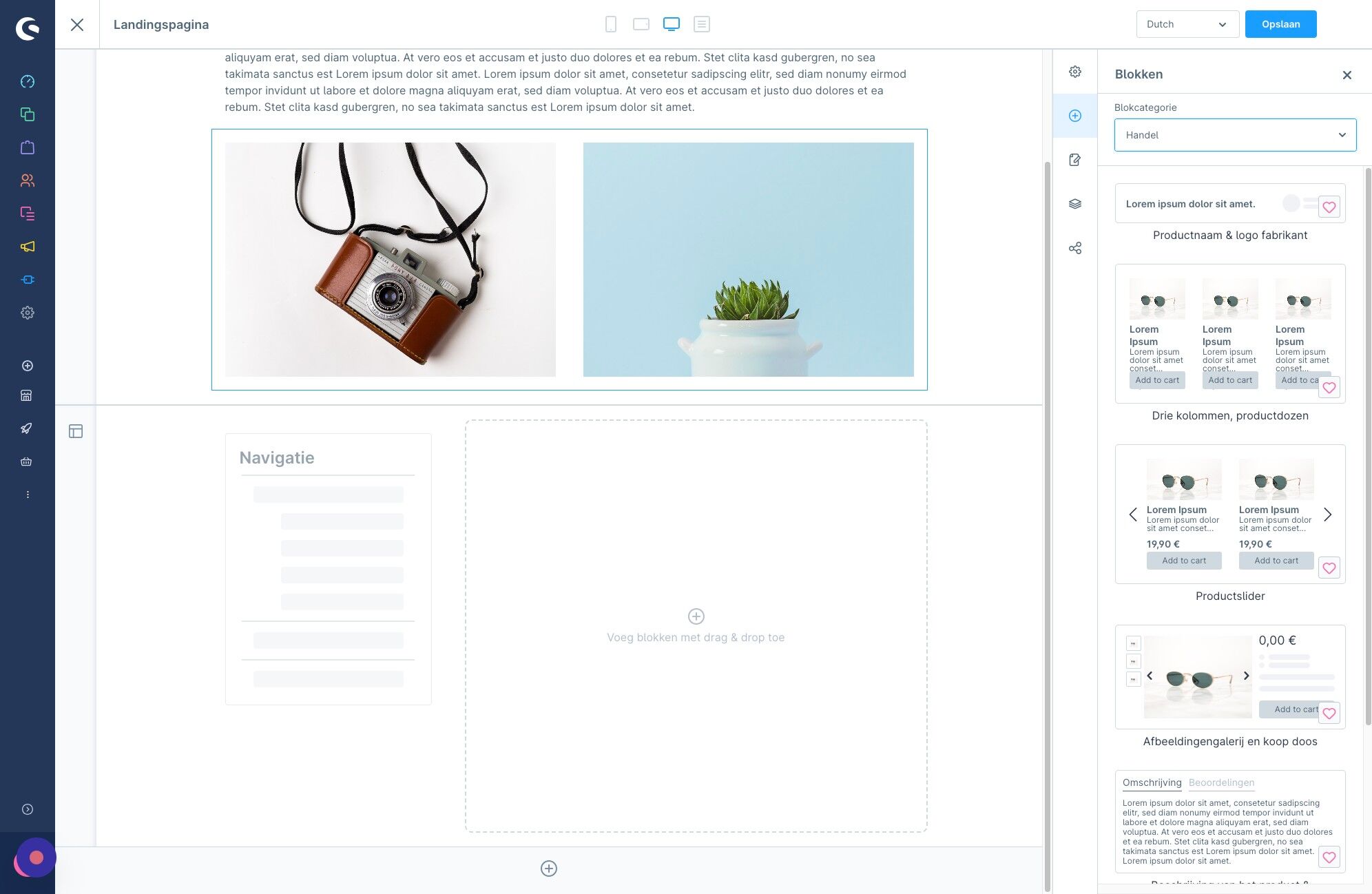The image size is (1372, 894).
Task: Close the Landingspagina editor
Action: click(x=77, y=25)
